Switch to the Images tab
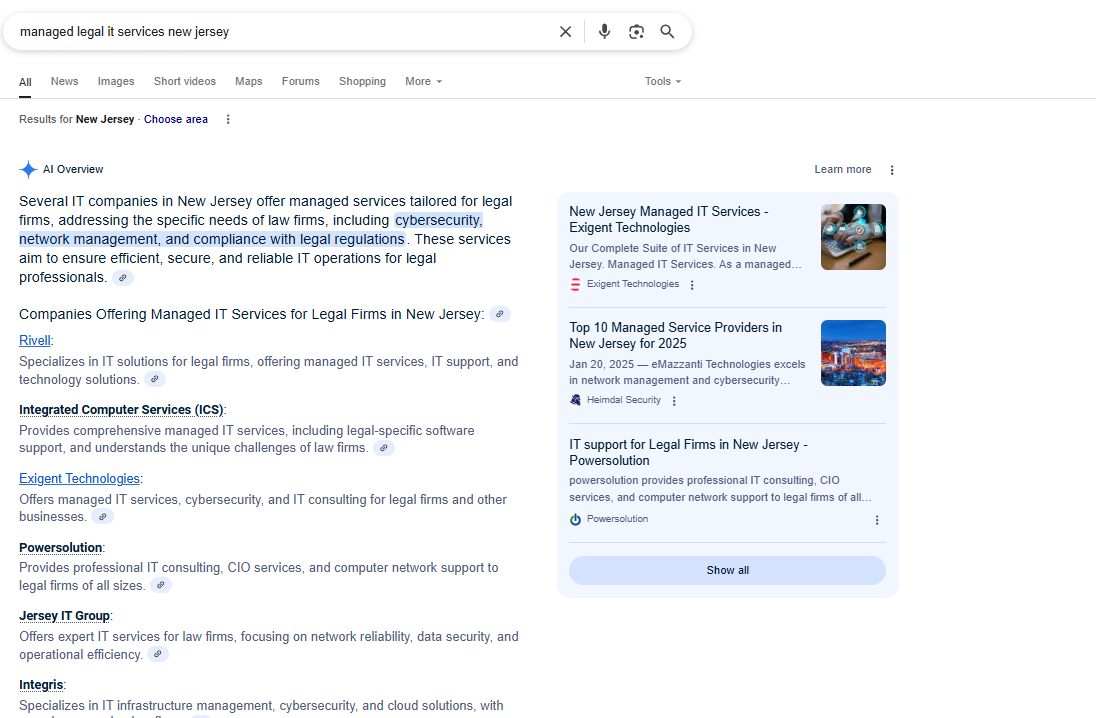This screenshot has width=1096, height=718. click(116, 81)
